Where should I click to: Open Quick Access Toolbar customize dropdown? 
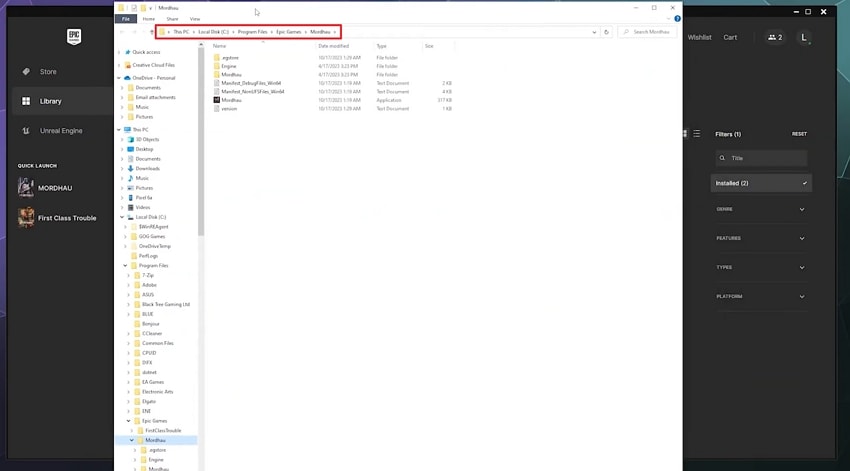(x=151, y=8)
